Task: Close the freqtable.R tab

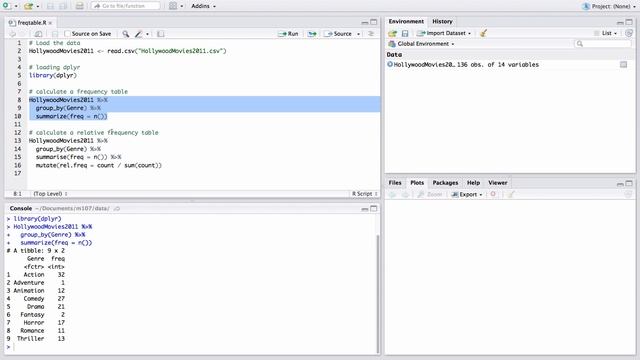Action: tap(50, 23)
